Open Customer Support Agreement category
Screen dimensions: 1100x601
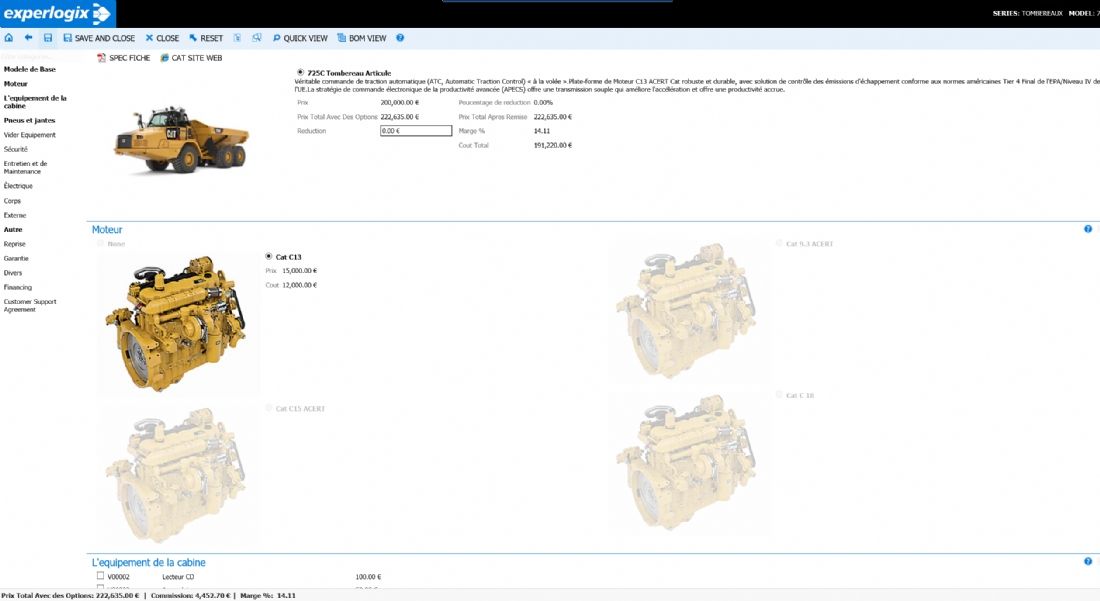point(30,306)
